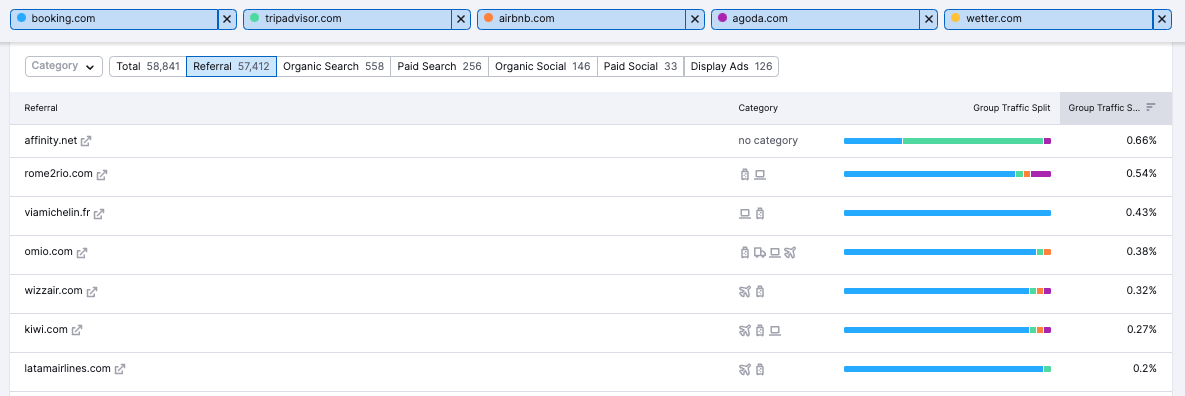Click airplane category icon for latamairlines.com
Image resolution: width=1185 pixels, height=396 pixels.
[x=744, y=370]
